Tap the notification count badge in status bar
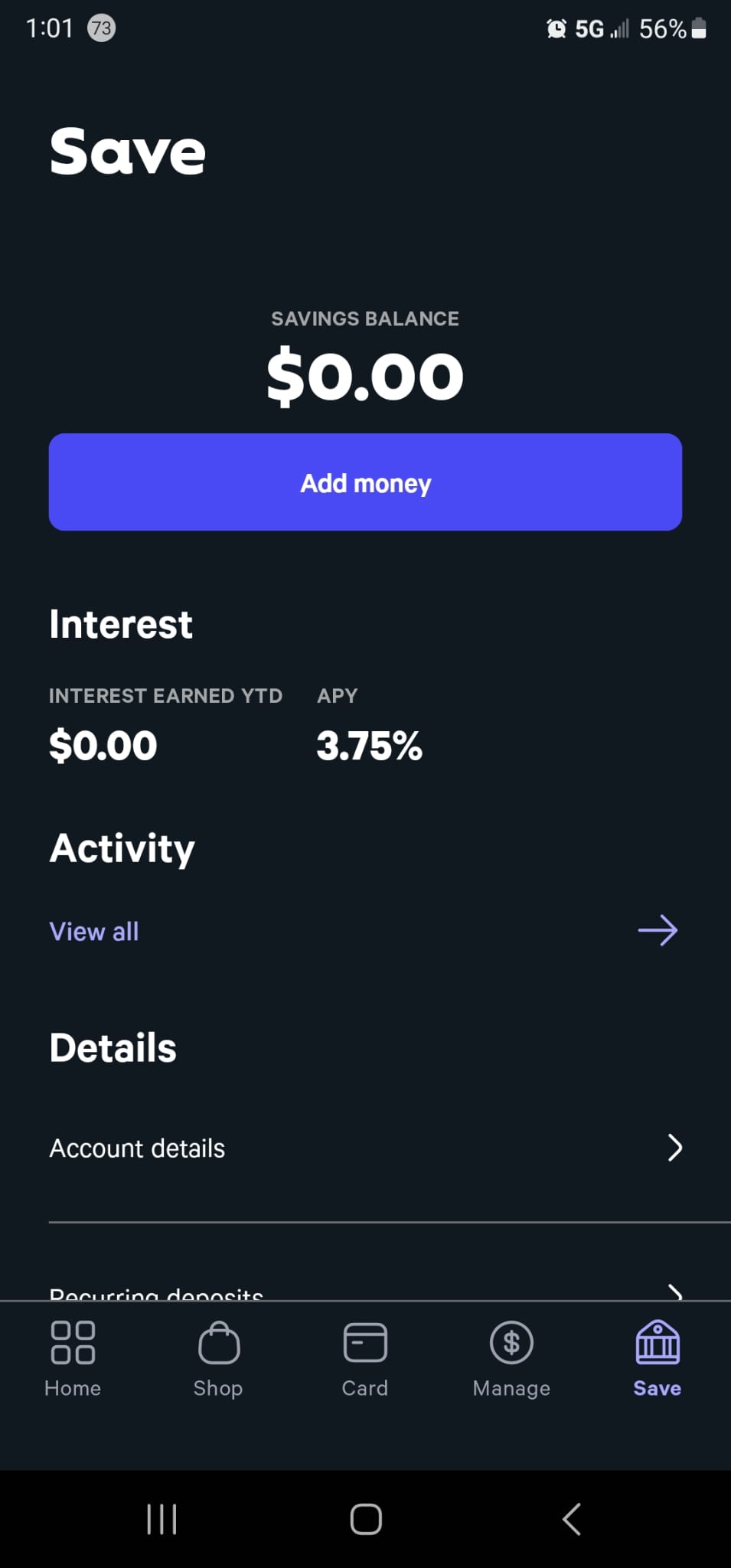Image resolution: width=731 pixels, height=1568 pixels. (x=101, y=28)
